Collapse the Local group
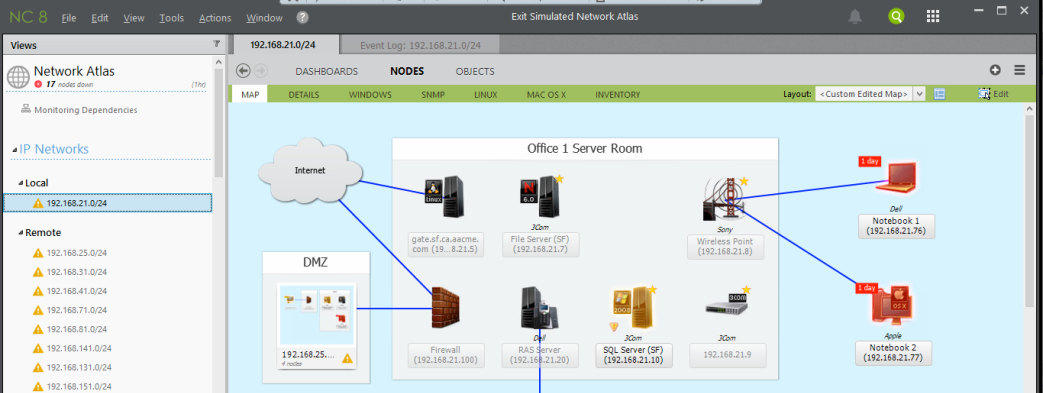Viewport: 1043px width, 393px height. 21,183
